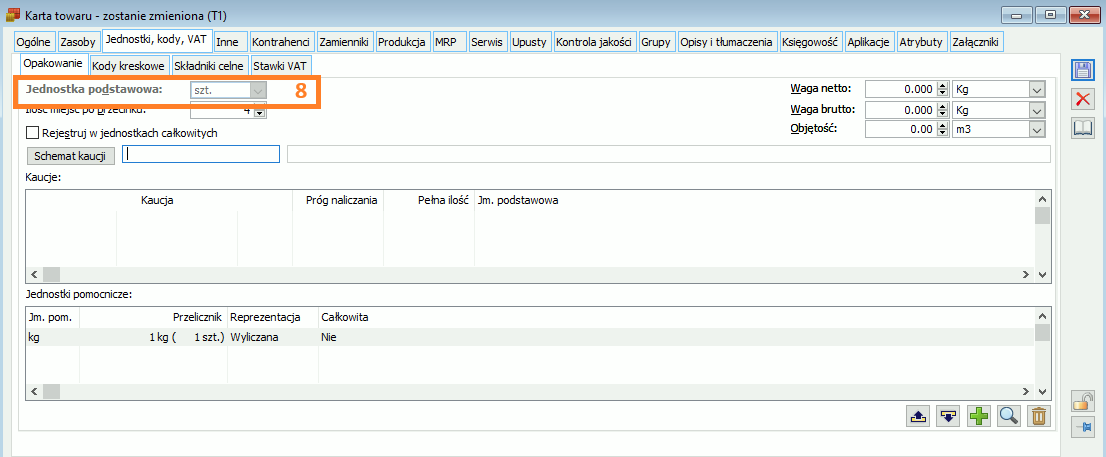Expand the Objętość unit dropdown
1106x457 pixels.
[x=1036, y=129]
